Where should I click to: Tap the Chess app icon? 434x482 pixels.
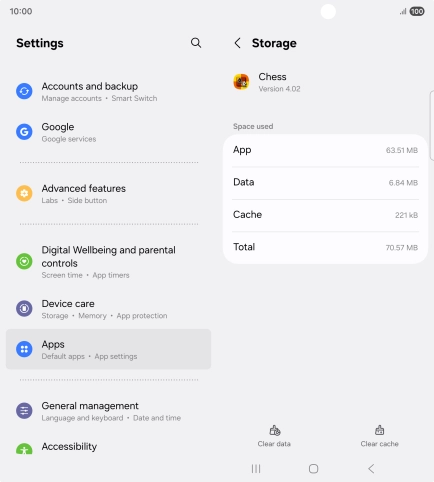pyautogui.click(x=241, y=82)
